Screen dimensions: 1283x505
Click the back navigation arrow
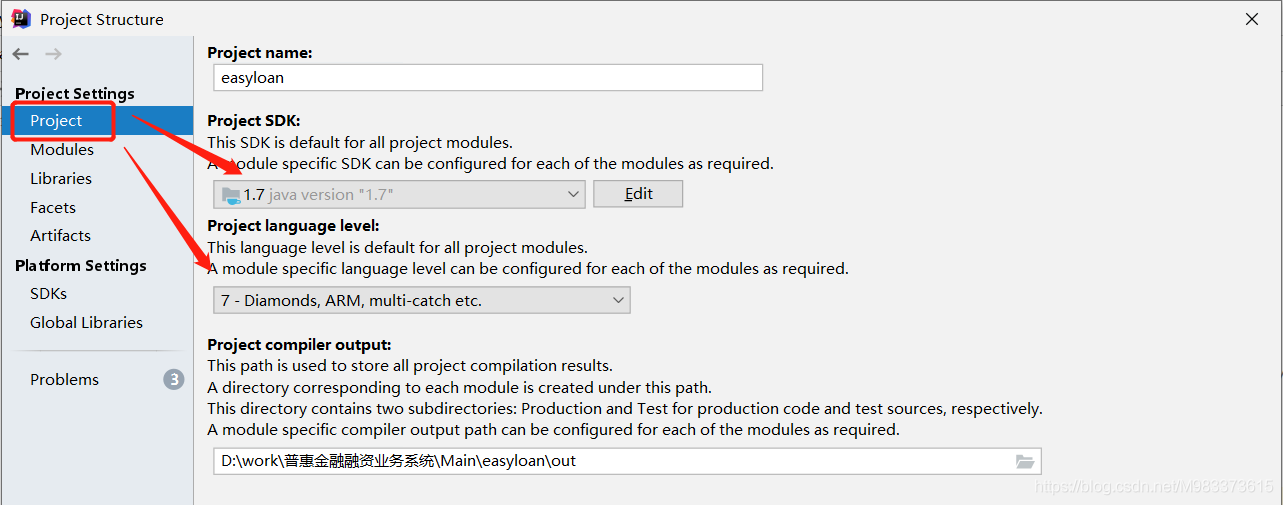click(x=21, y=54)
